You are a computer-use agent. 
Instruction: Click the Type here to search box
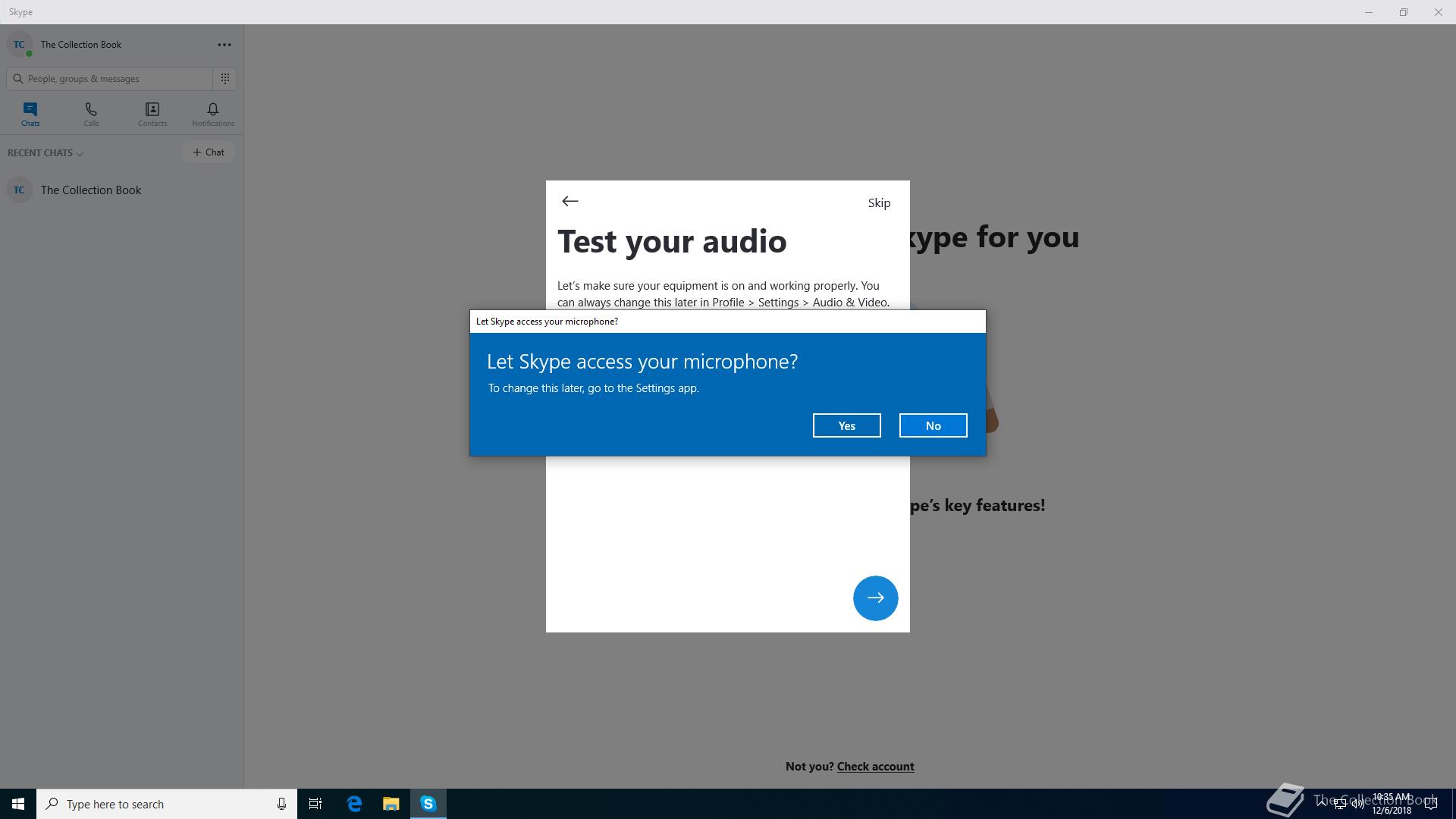pyautogui.click(x=167, y=804)
